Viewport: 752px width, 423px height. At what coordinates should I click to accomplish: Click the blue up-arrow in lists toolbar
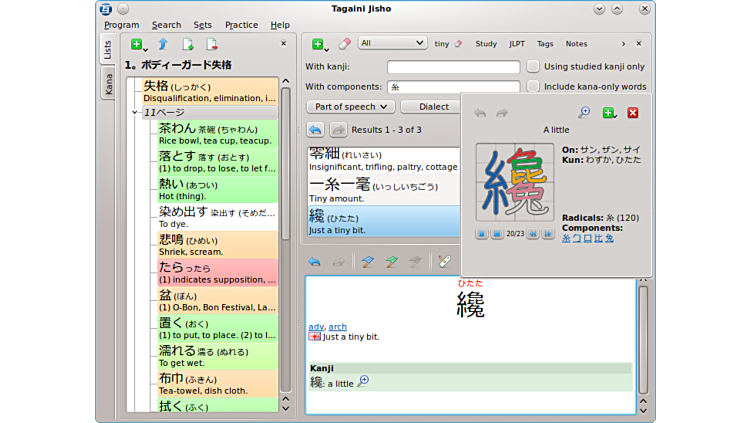pyautogui.click(x=162, y=44)
